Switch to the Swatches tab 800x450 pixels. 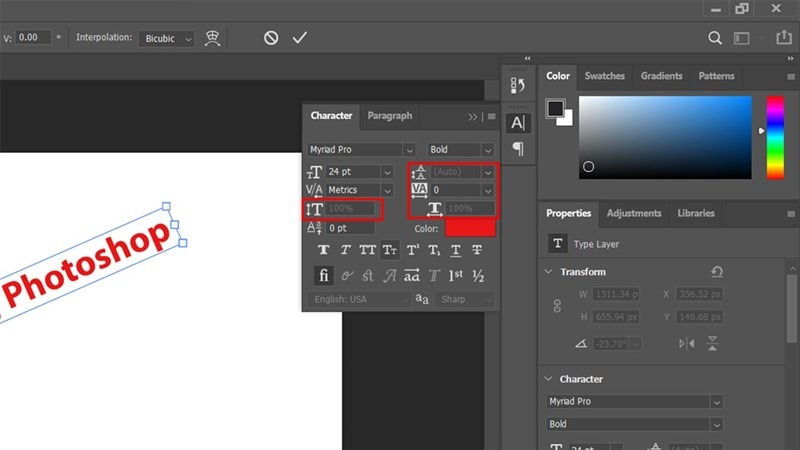tap(605, 76)
